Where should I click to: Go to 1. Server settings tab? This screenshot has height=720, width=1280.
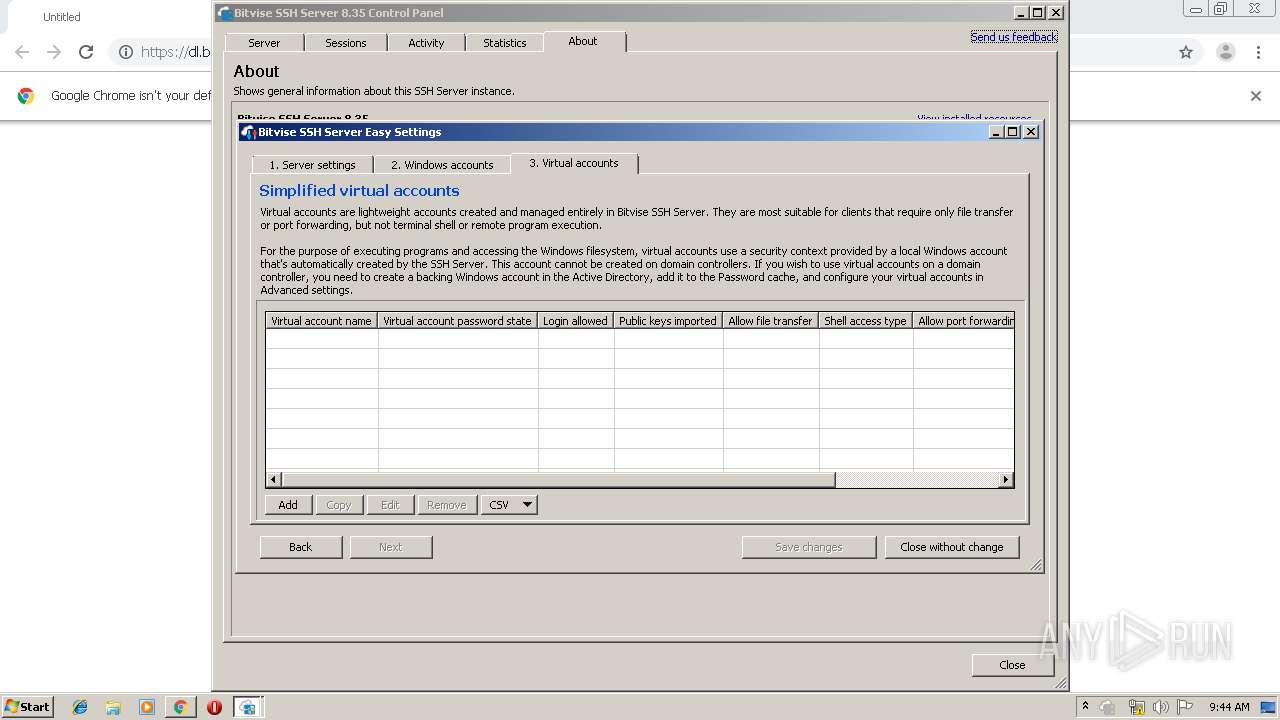coord(312,165)
